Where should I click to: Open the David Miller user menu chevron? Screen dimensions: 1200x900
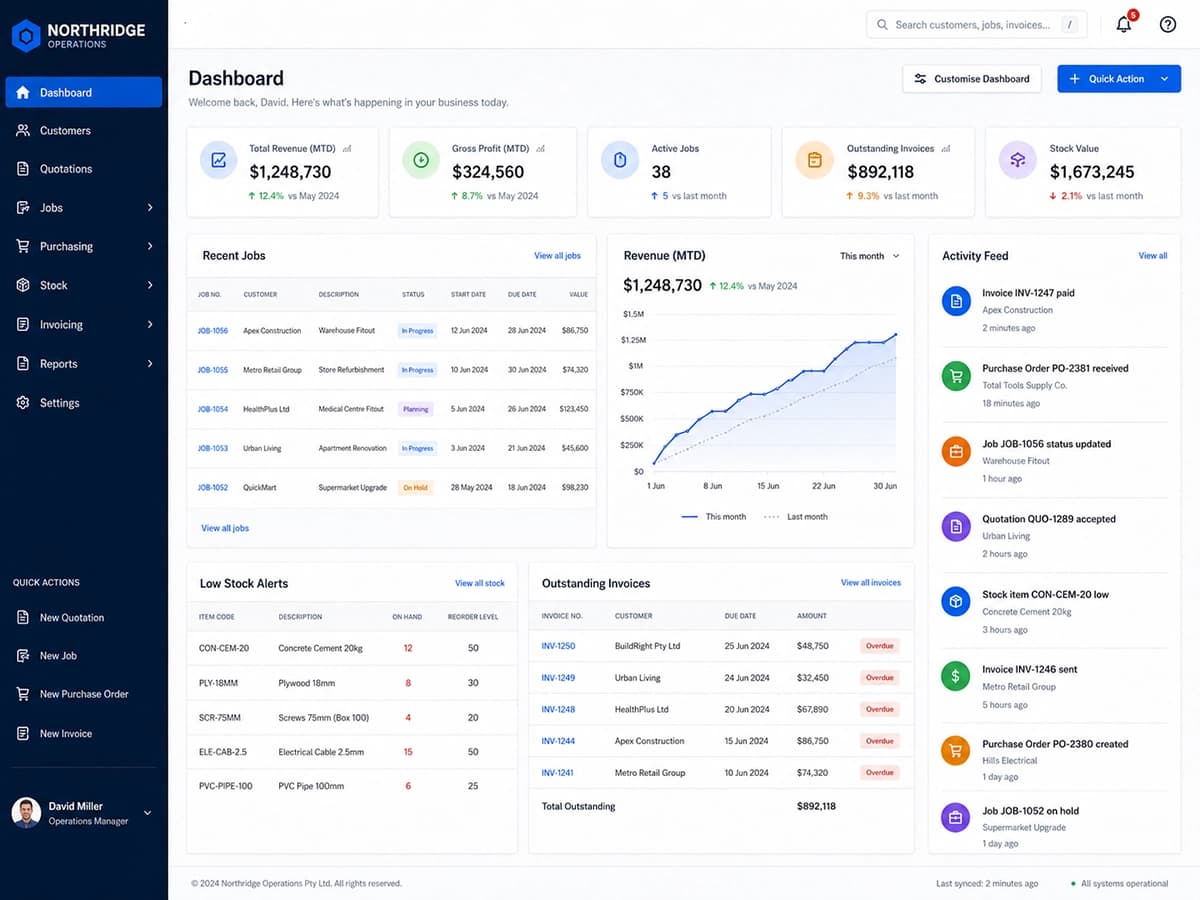148,813
